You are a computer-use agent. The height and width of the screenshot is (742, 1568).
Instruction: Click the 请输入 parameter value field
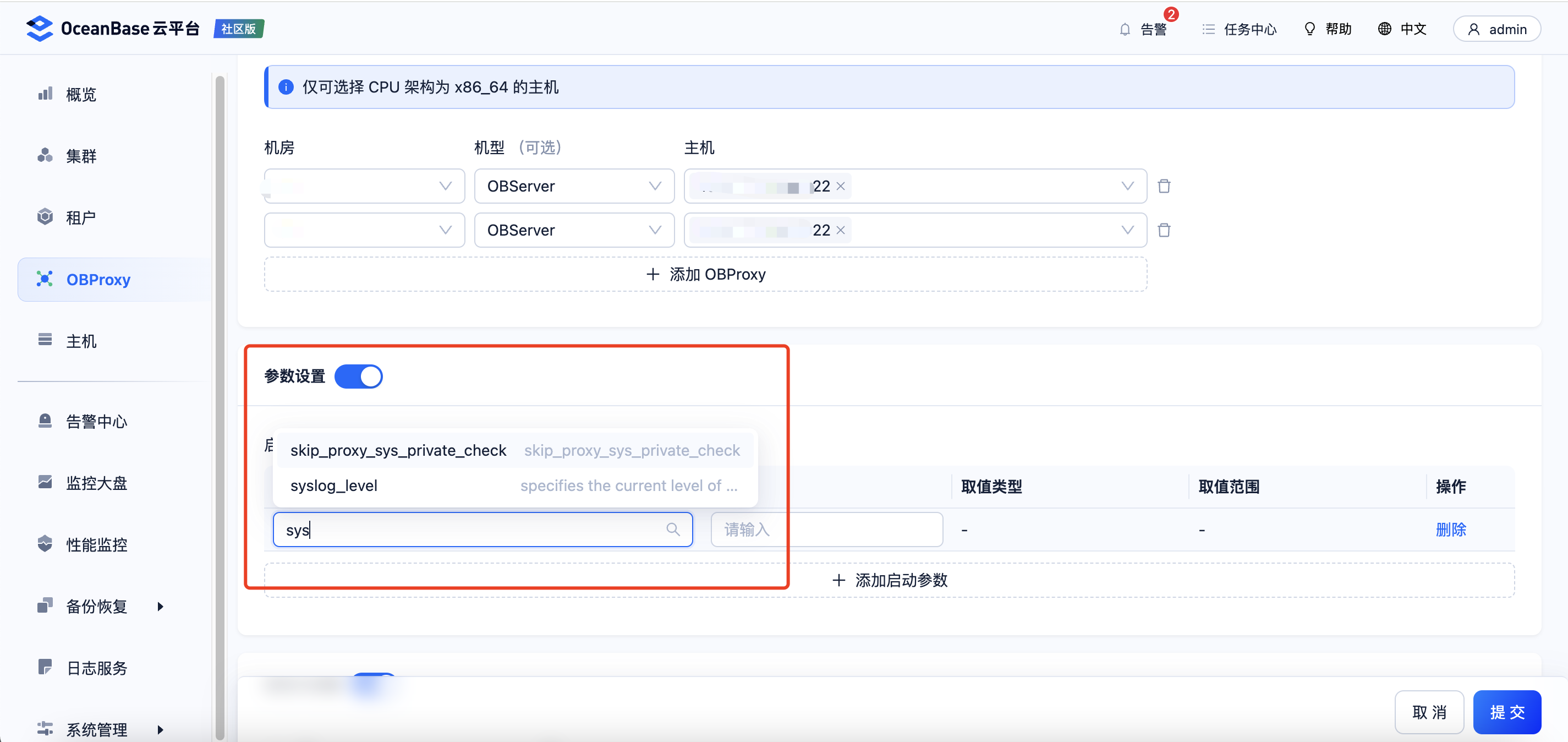tap(827, 530)
